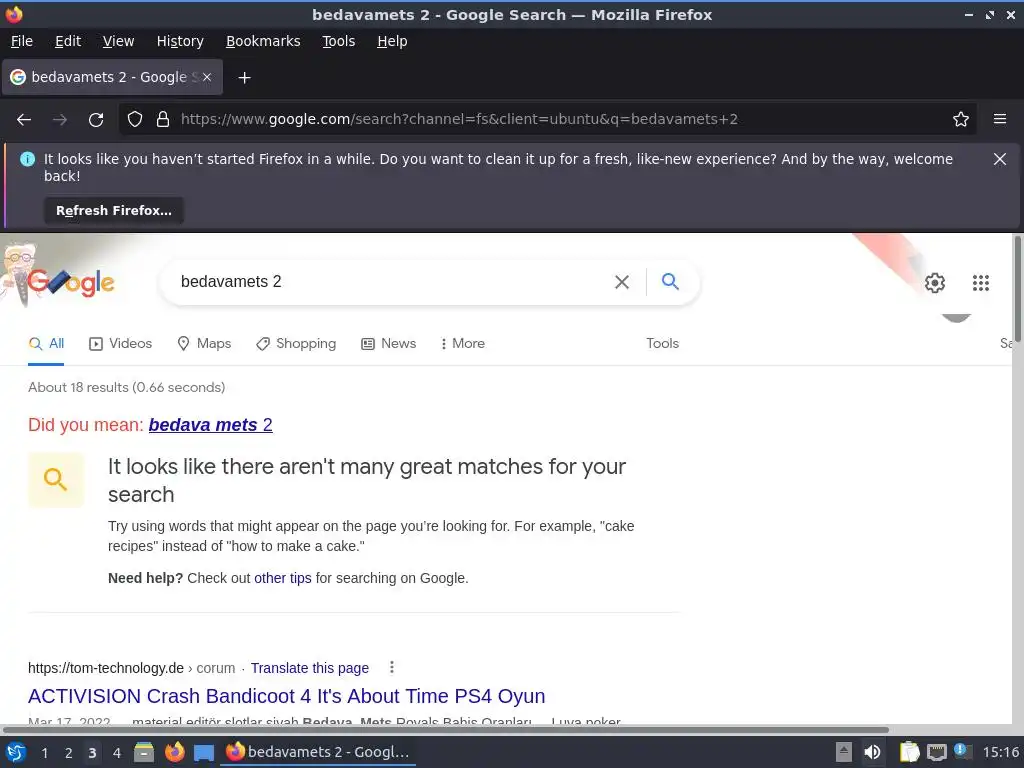The height and width of the screenshot is (768, 1024).
Task: Click the 'About 18 results' text
Action: [127, 387]
